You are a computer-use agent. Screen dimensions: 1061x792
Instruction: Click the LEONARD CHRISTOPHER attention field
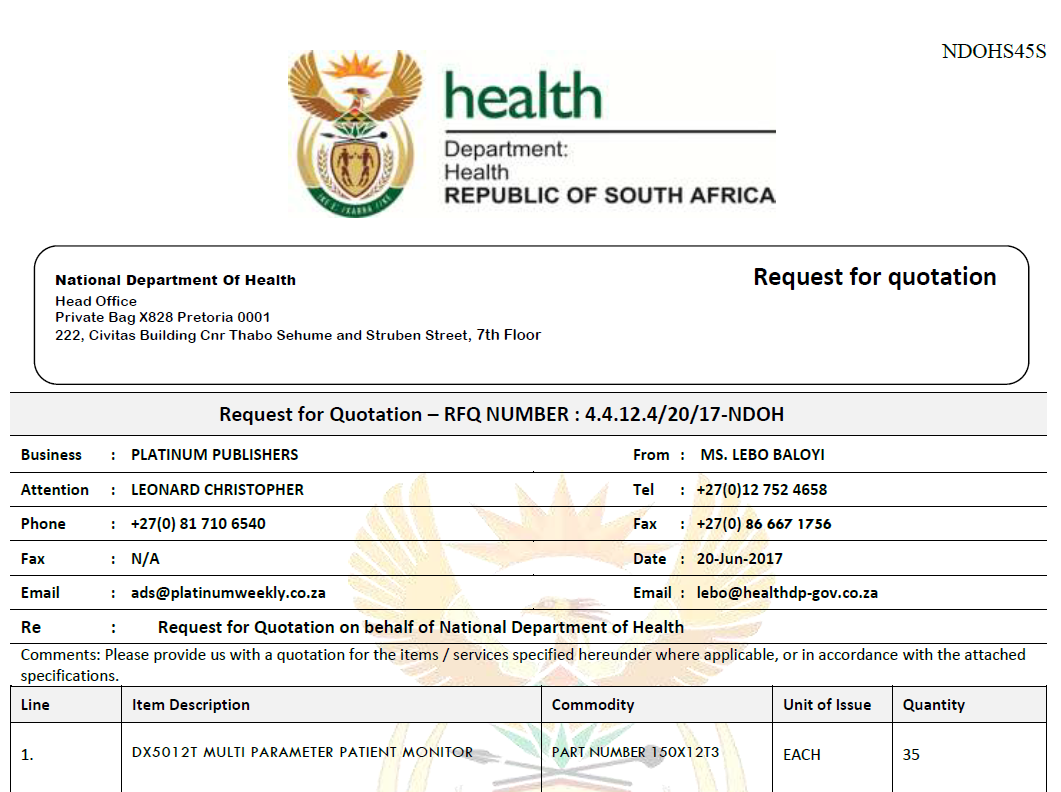pyautogui.click(x=217, y=489)
